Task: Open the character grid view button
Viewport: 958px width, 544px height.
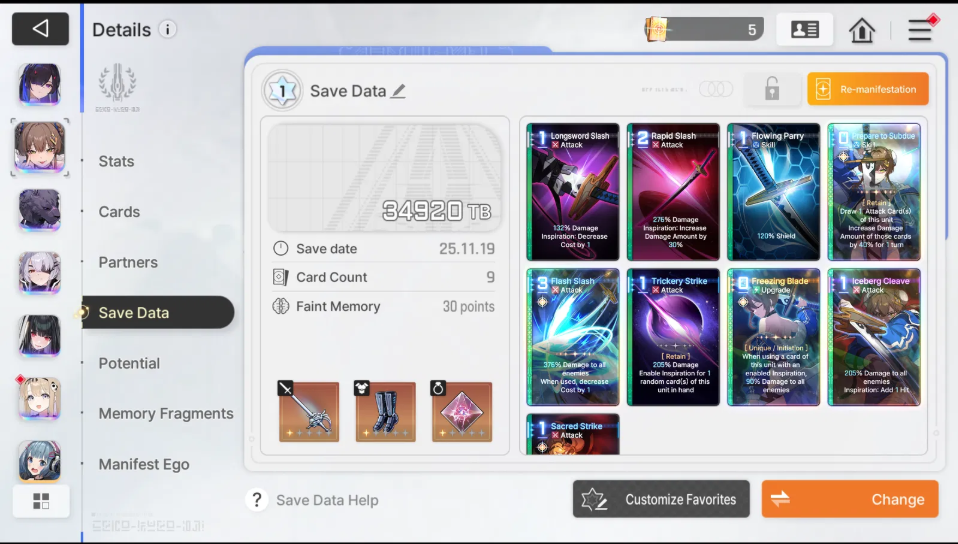Action: pos(41,501)
